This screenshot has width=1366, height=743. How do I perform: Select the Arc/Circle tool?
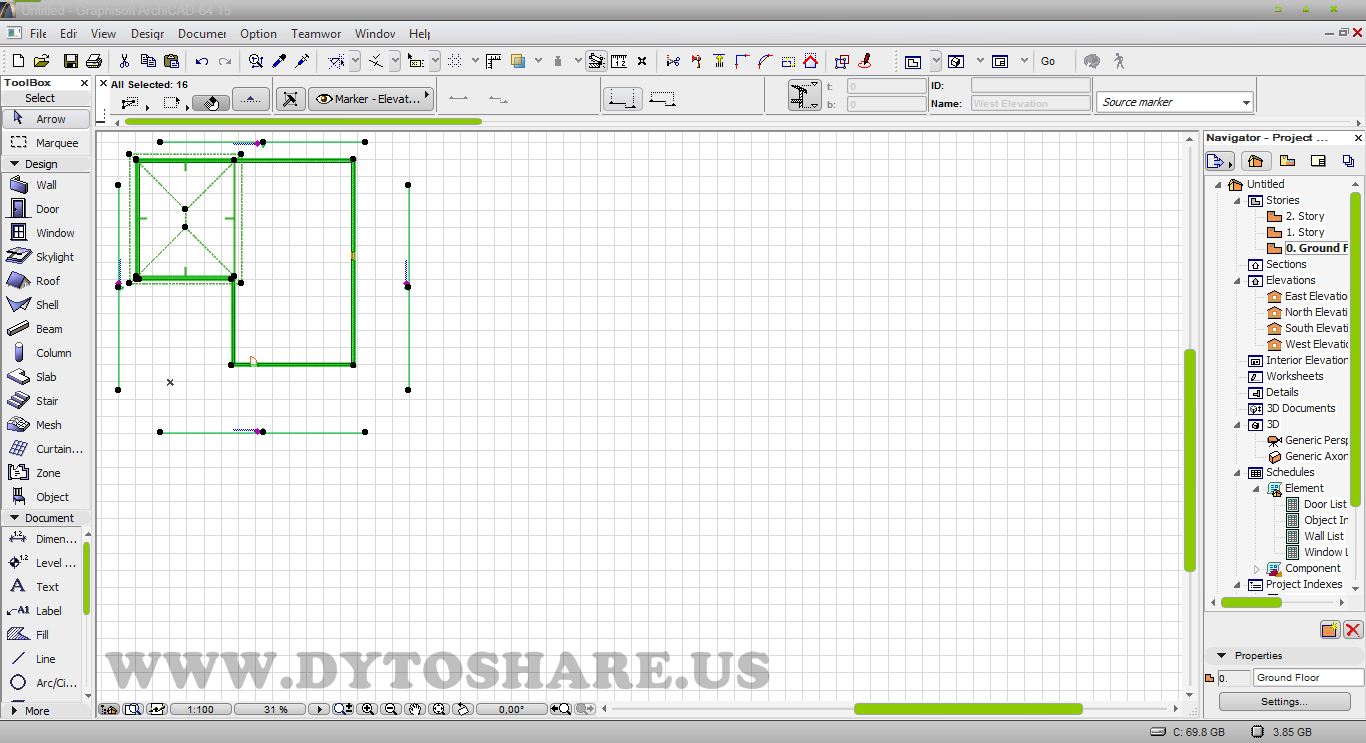[42, 683]
